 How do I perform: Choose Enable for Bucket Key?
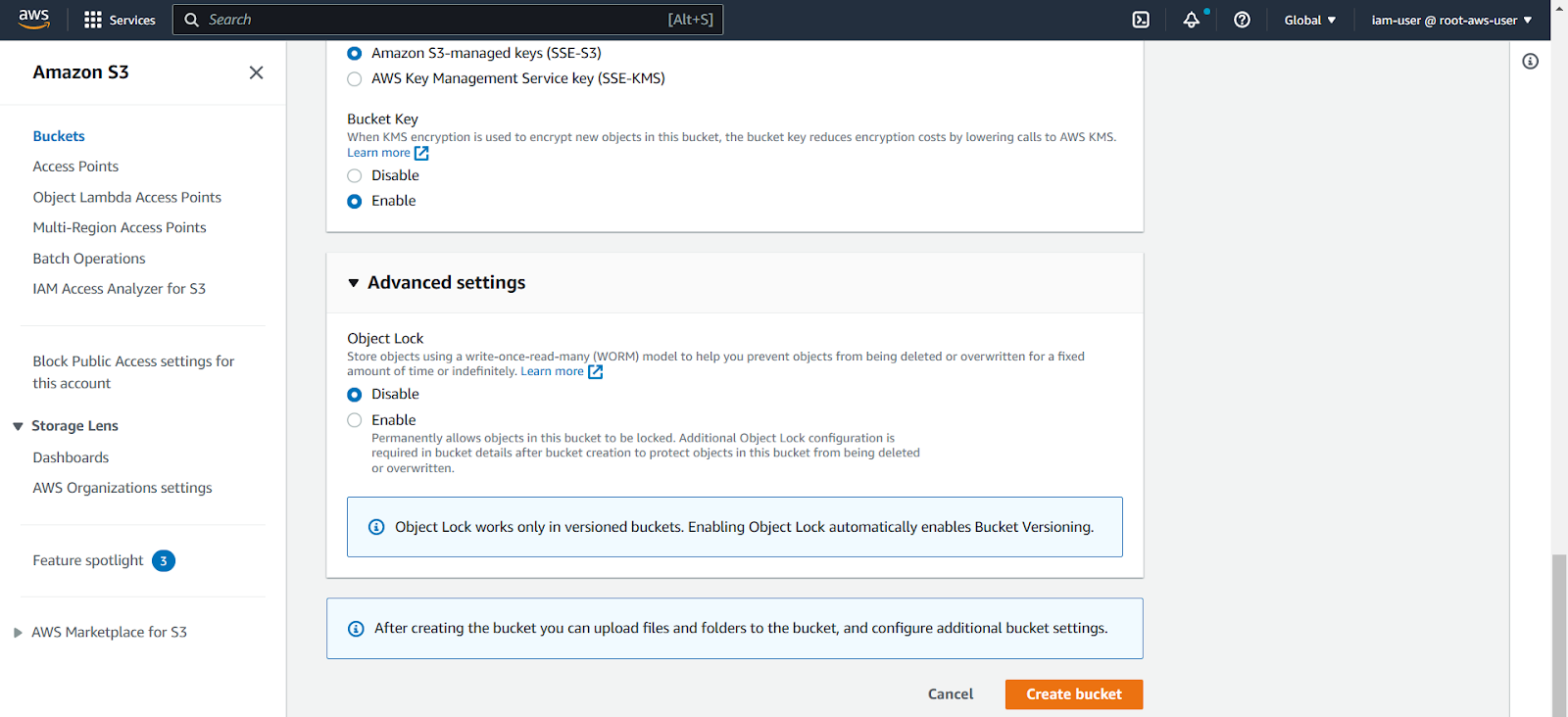coord(355,202)
